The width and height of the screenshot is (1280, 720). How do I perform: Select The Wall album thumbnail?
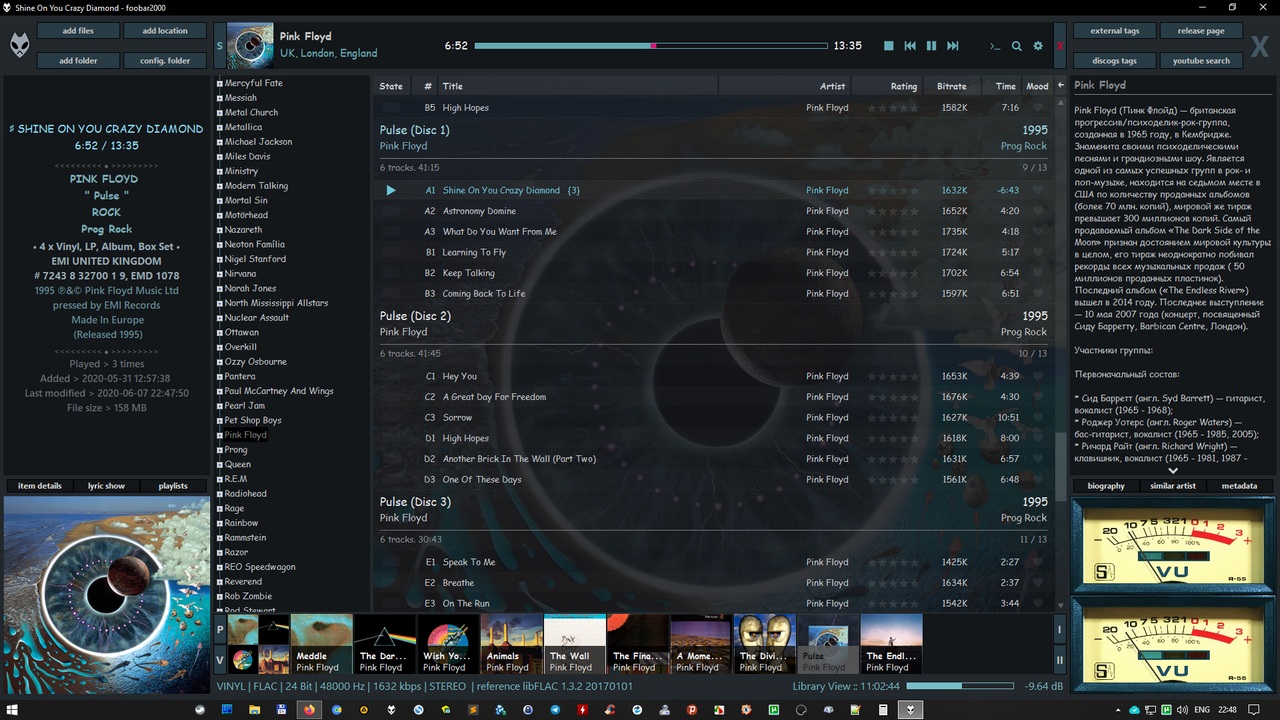click(x=574, y=643)
